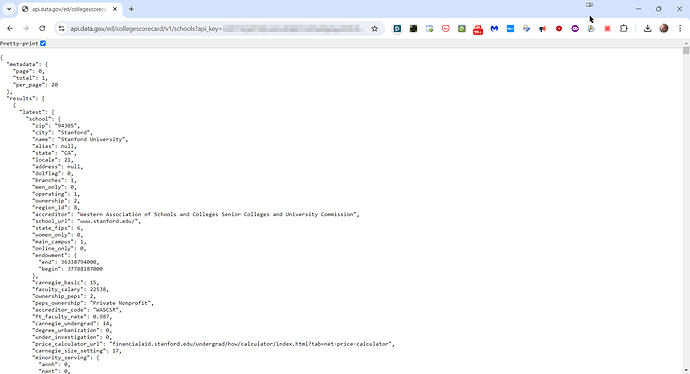690x374 pixels.
Task: Click the "accreditor" Western Association line
Action: [196, 214]
